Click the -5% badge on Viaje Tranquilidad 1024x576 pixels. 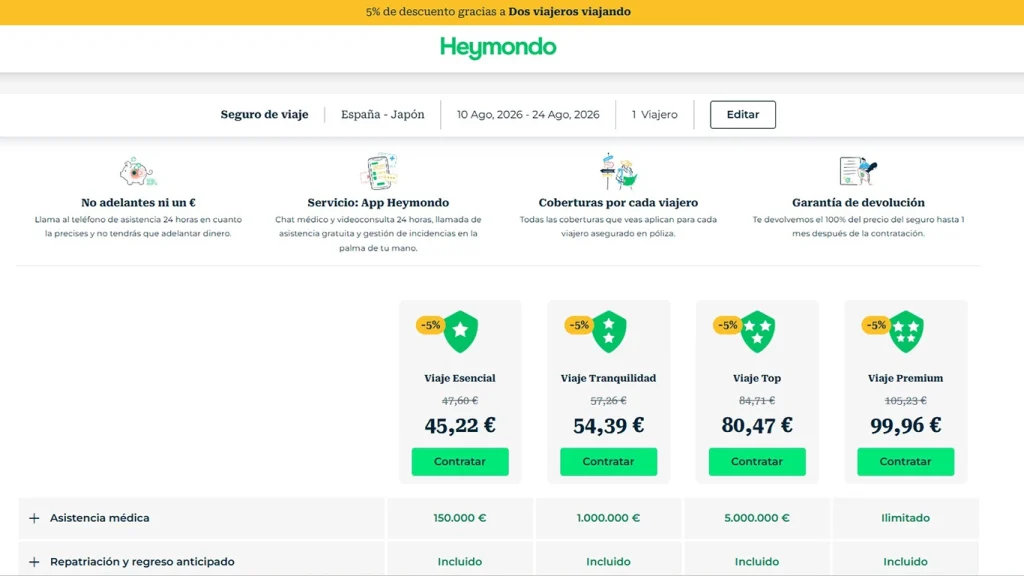(x=579, y=325)
